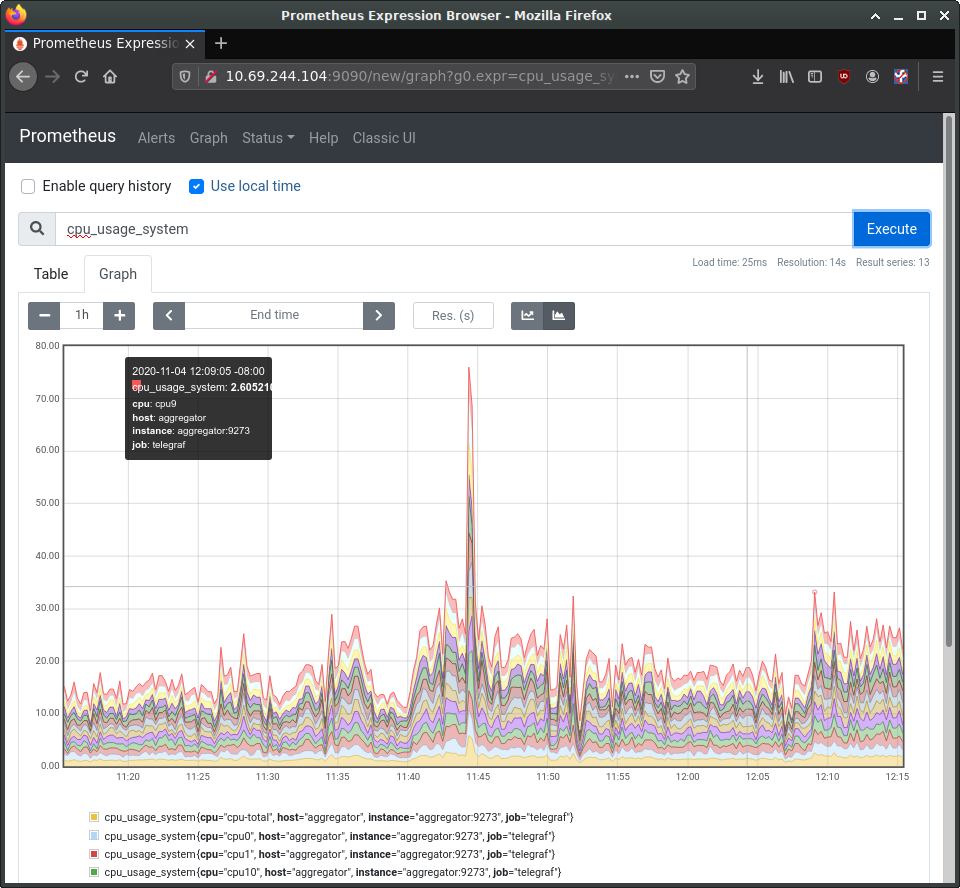
Task: Switch to the Classic UI
Action: [x=384, y=138]
